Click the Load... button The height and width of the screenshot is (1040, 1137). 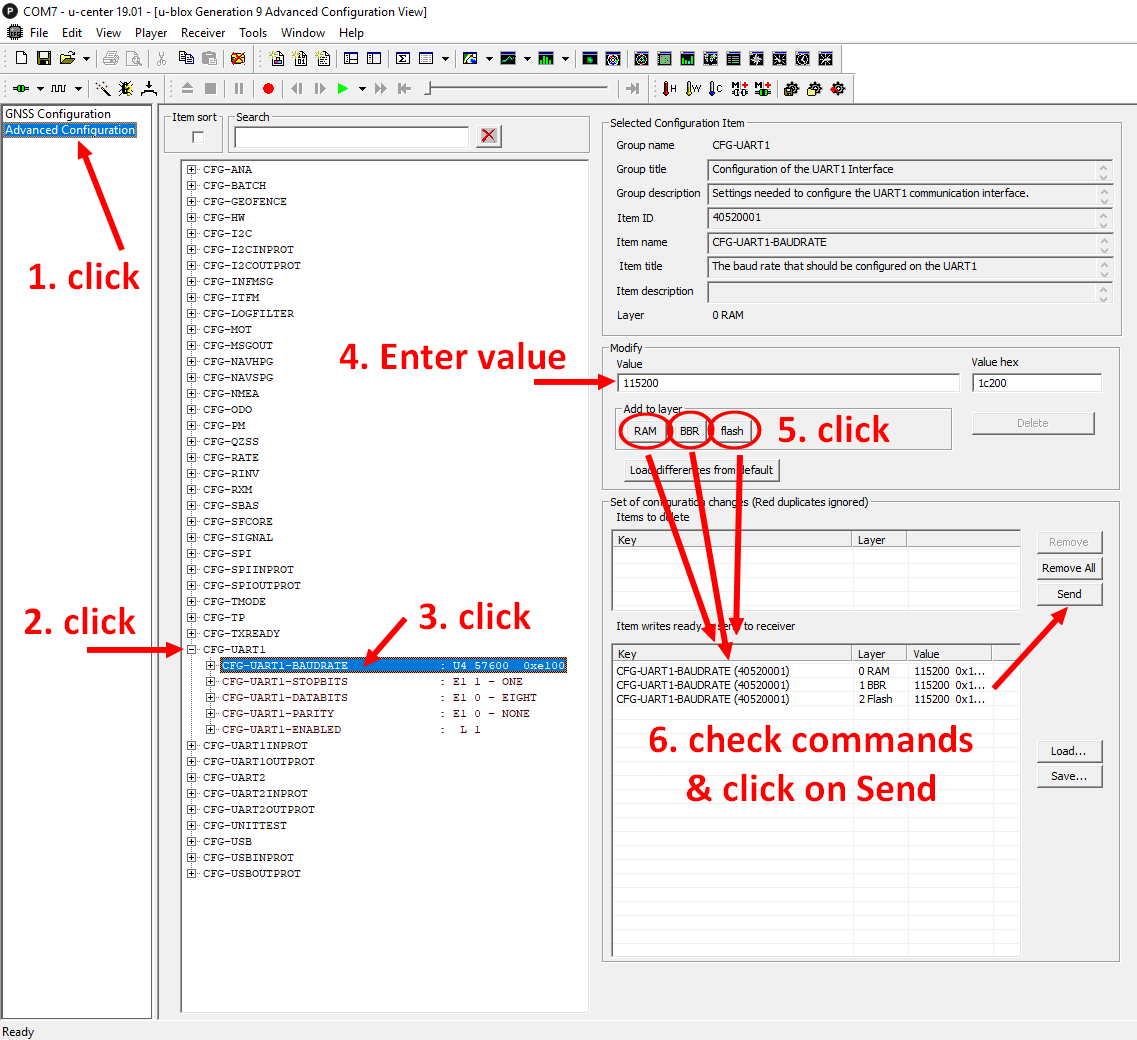[x=1069, y=751]
